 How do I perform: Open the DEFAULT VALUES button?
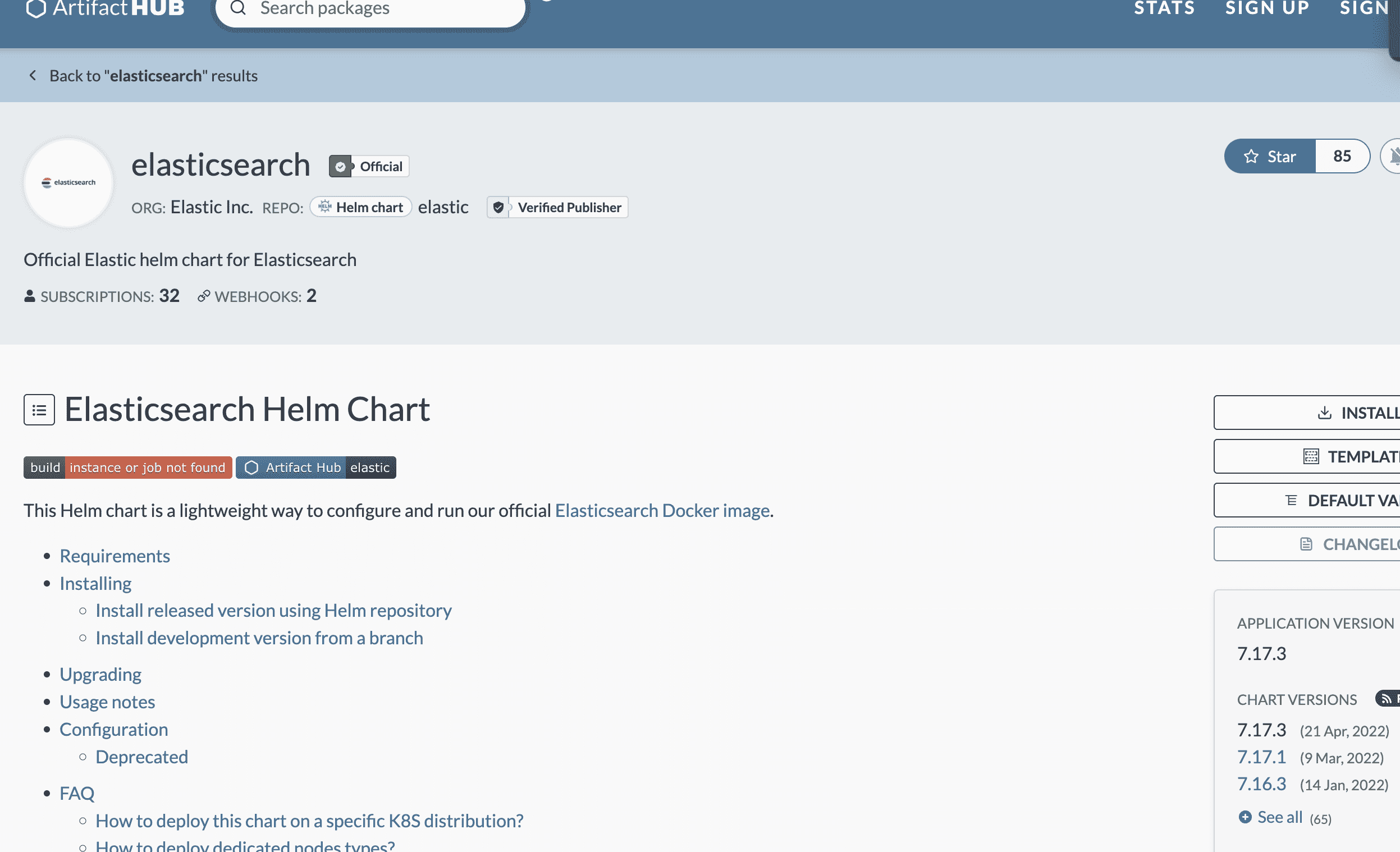point(1307,500)
